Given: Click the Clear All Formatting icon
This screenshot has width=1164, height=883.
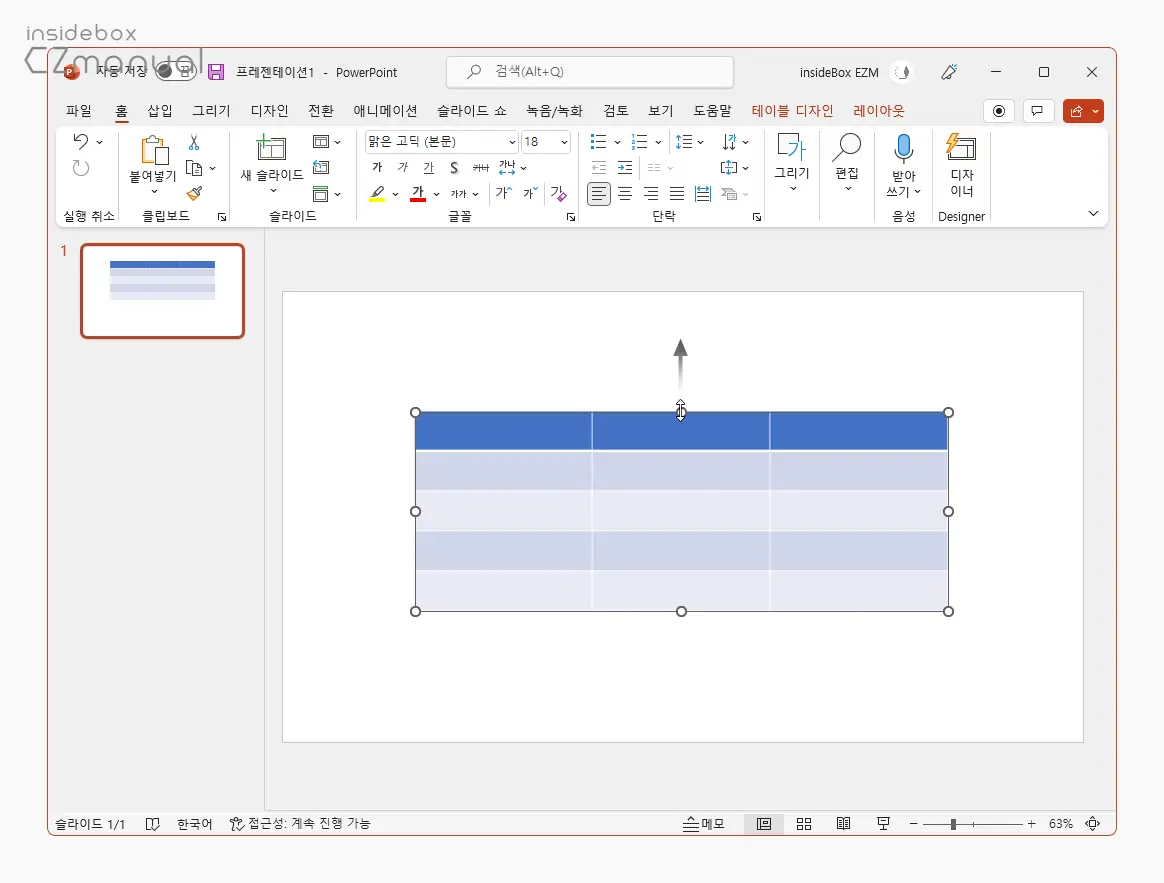Looking at the screenshot, I should click(x=558, y=193).
